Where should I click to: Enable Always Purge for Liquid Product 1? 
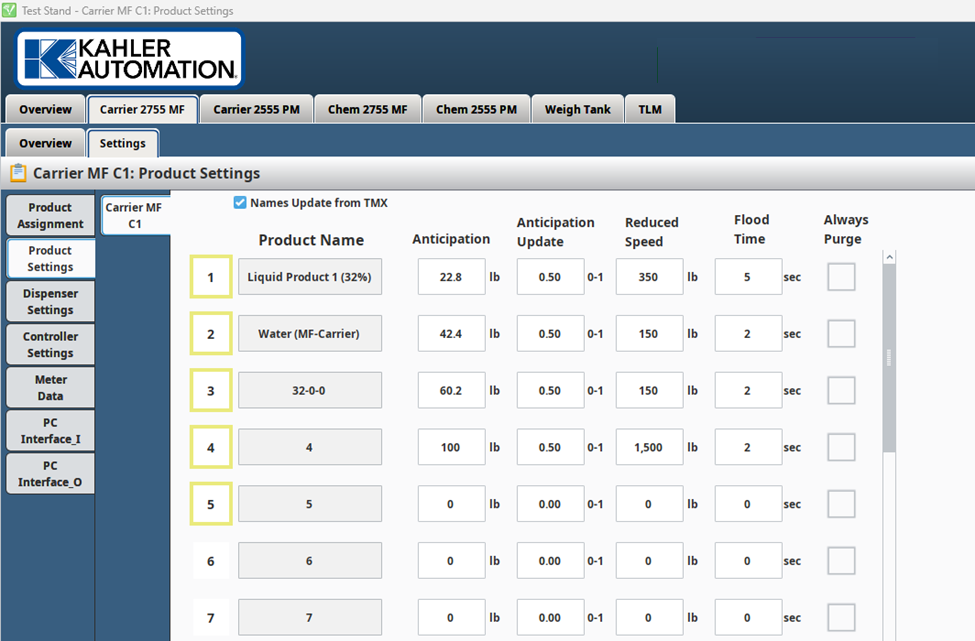click(x=841, y=277)
